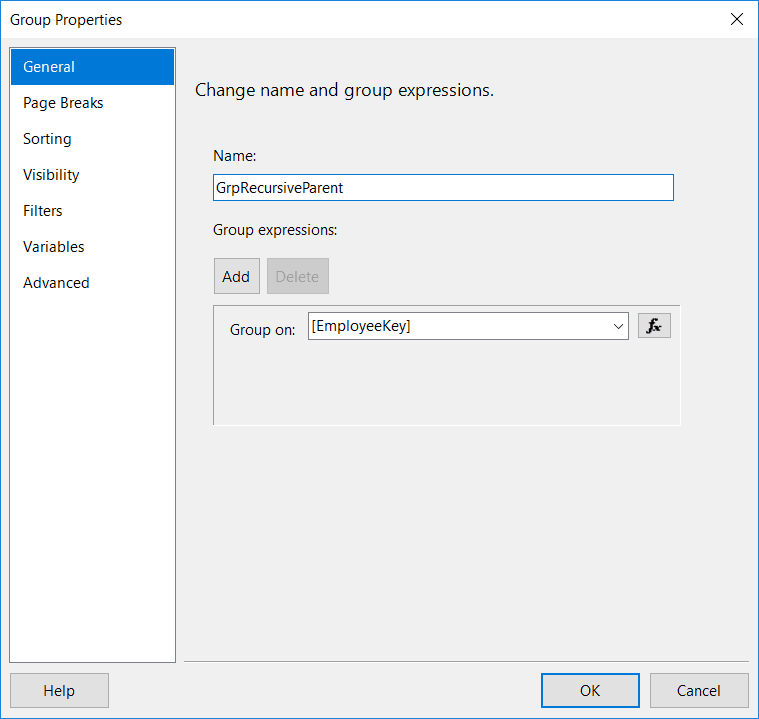The height and width of the screenshot is (719, 759).
Task: Click the "Name:" label
Action: click(x=235, y=156)
